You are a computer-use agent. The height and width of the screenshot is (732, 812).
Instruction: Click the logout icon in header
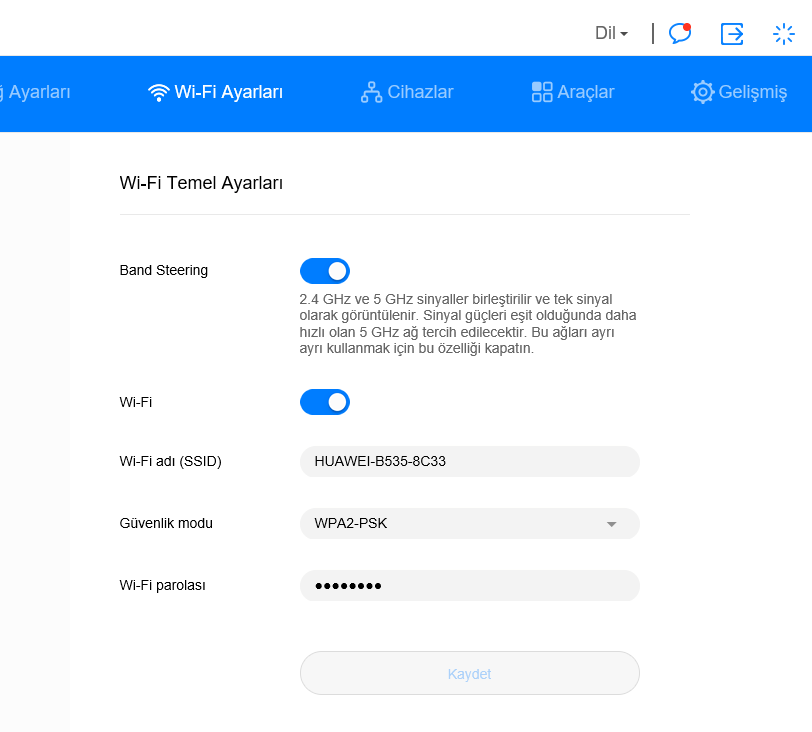pos(732,33)
